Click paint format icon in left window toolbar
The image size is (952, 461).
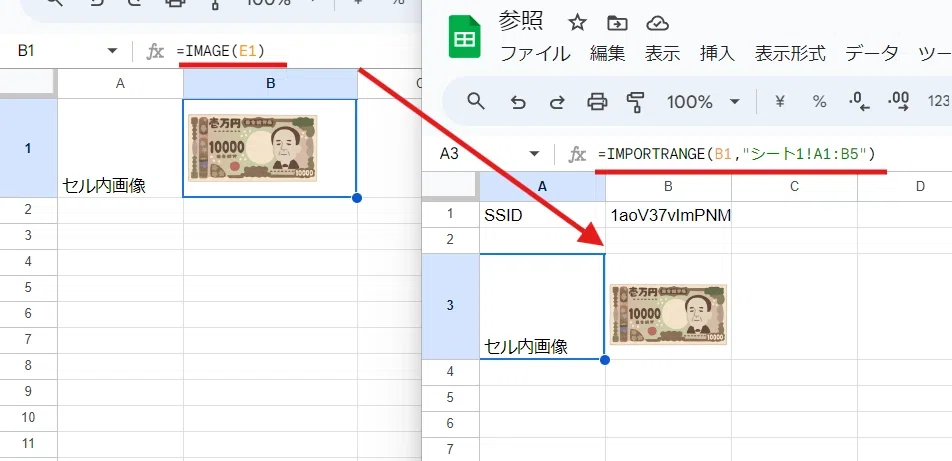[x=214, y=4]
